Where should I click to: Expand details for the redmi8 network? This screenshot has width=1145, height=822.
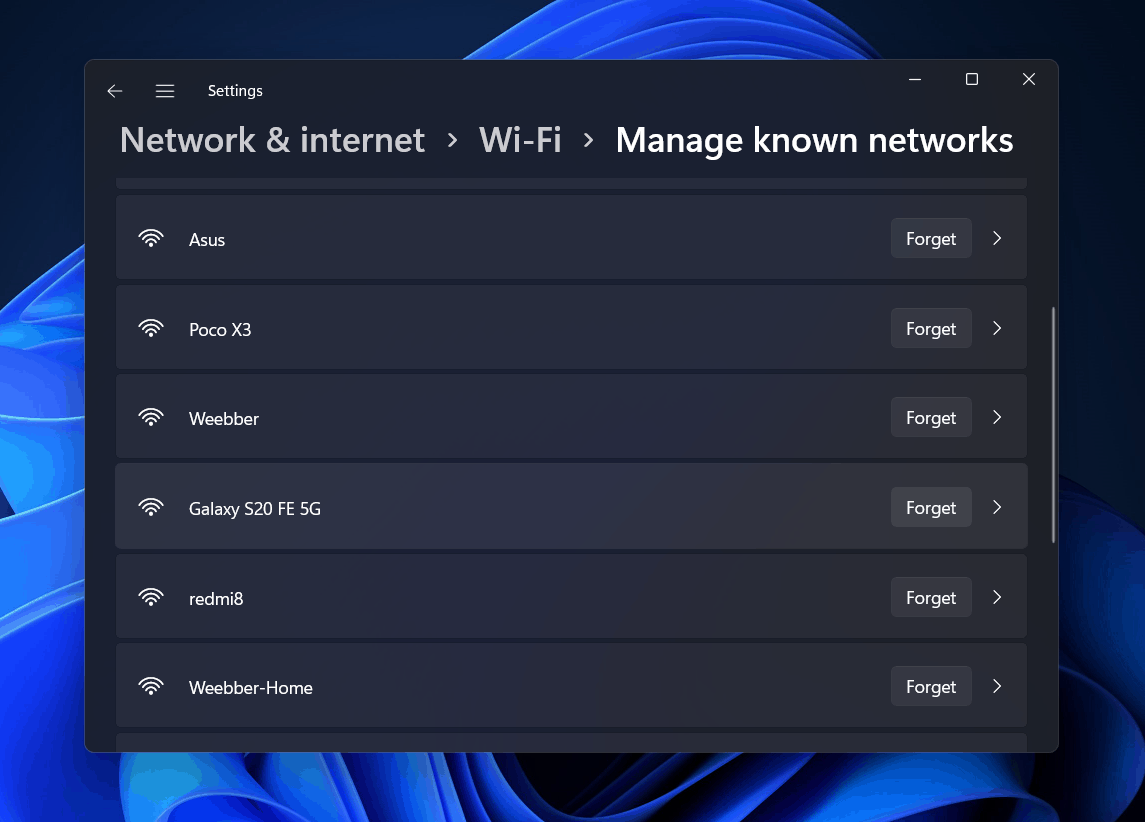point(996,596)
